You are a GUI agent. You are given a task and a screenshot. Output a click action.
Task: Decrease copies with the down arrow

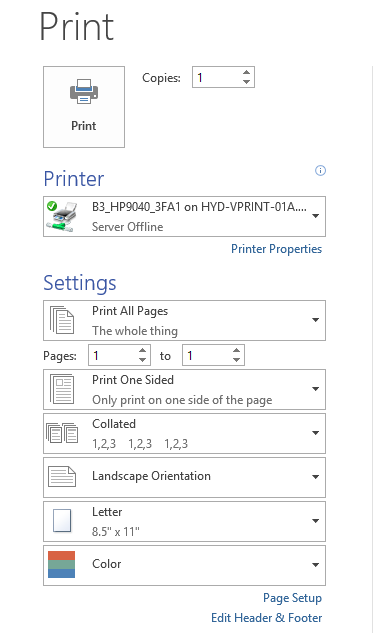click(x=246, y=82)
